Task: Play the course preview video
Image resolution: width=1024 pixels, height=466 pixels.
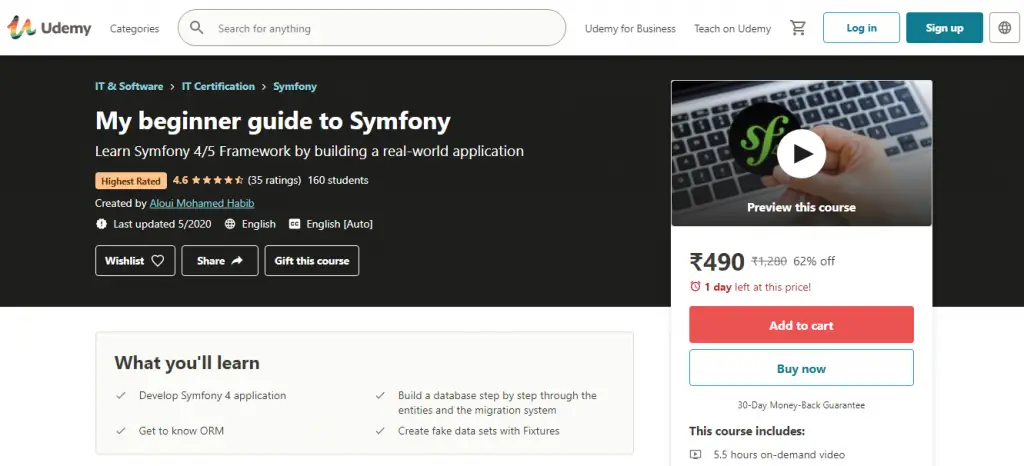Action: coord(801,153)
